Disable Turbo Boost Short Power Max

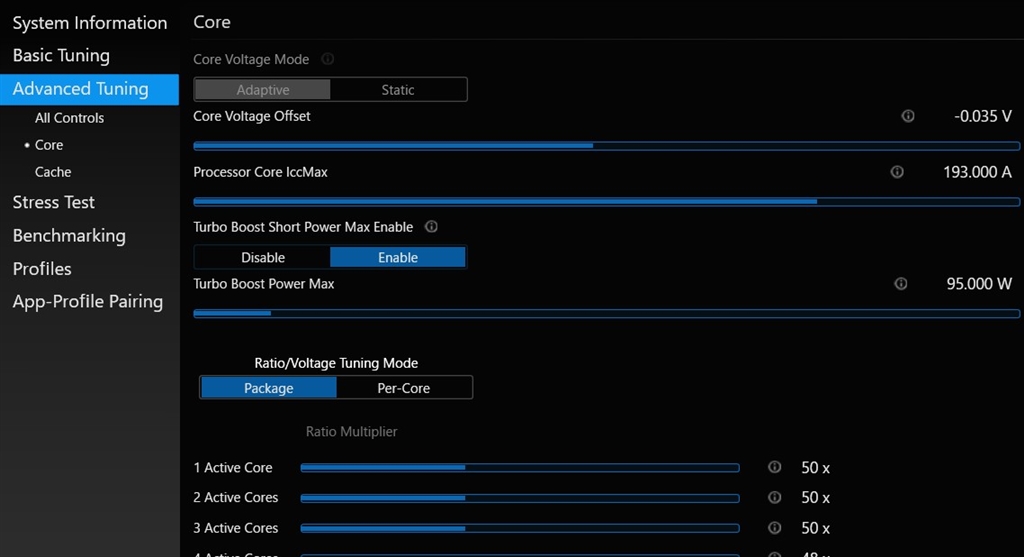pyautogui.click(x=263, y=257)
